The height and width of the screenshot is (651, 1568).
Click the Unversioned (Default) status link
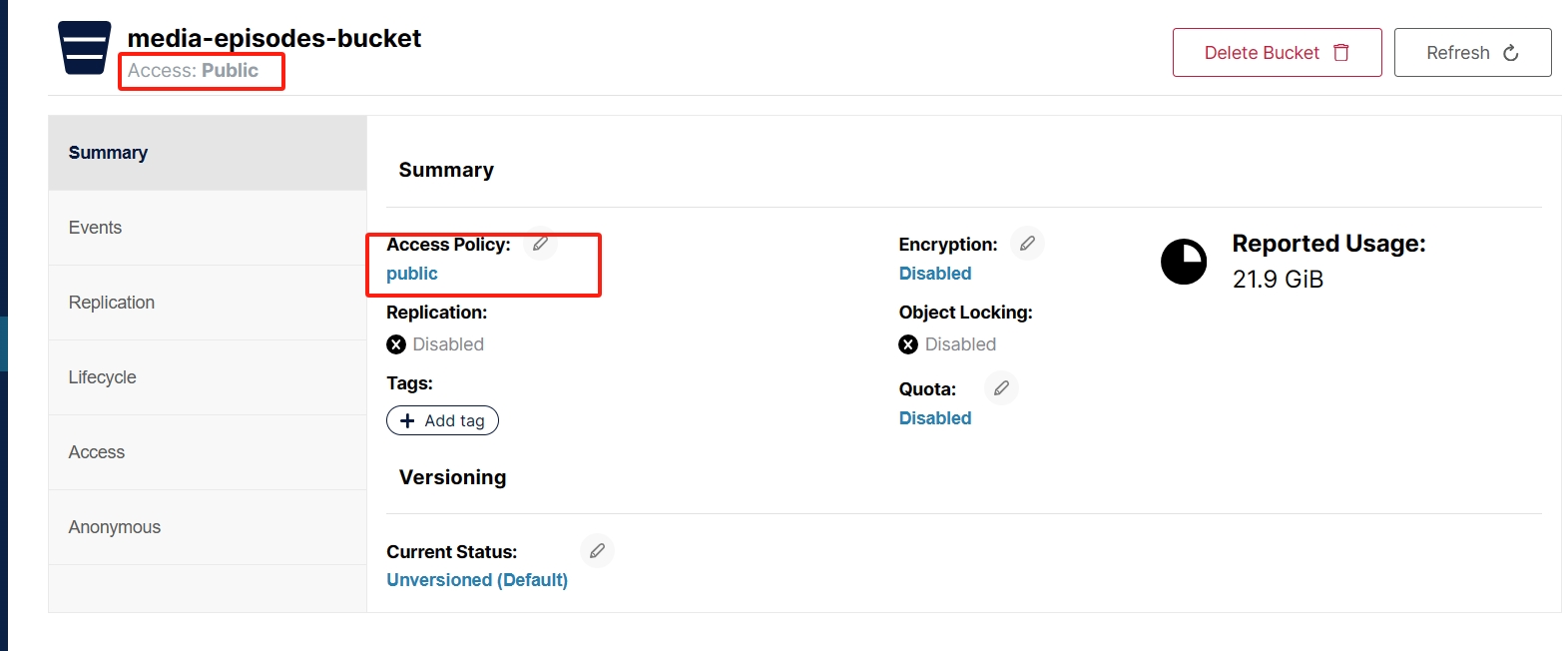pyautogui.click(x=477, y=580)
